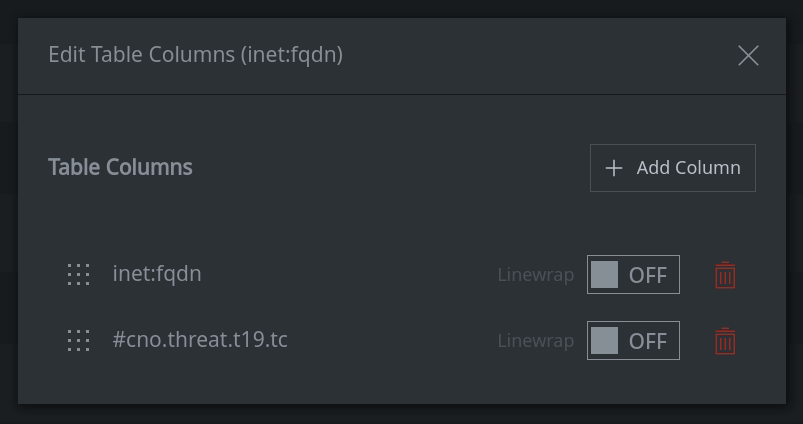
Task: Delete the inet:fqdn column with trash icon
Action: coord(725,275)
